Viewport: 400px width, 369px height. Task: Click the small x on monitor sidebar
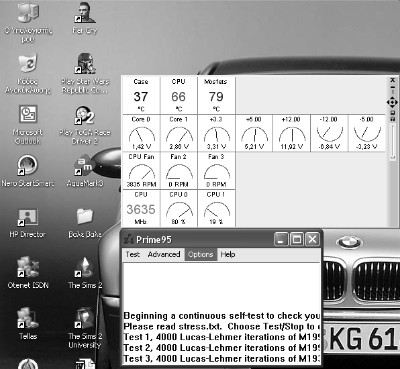pyautogui.click(x=392, y=80)
